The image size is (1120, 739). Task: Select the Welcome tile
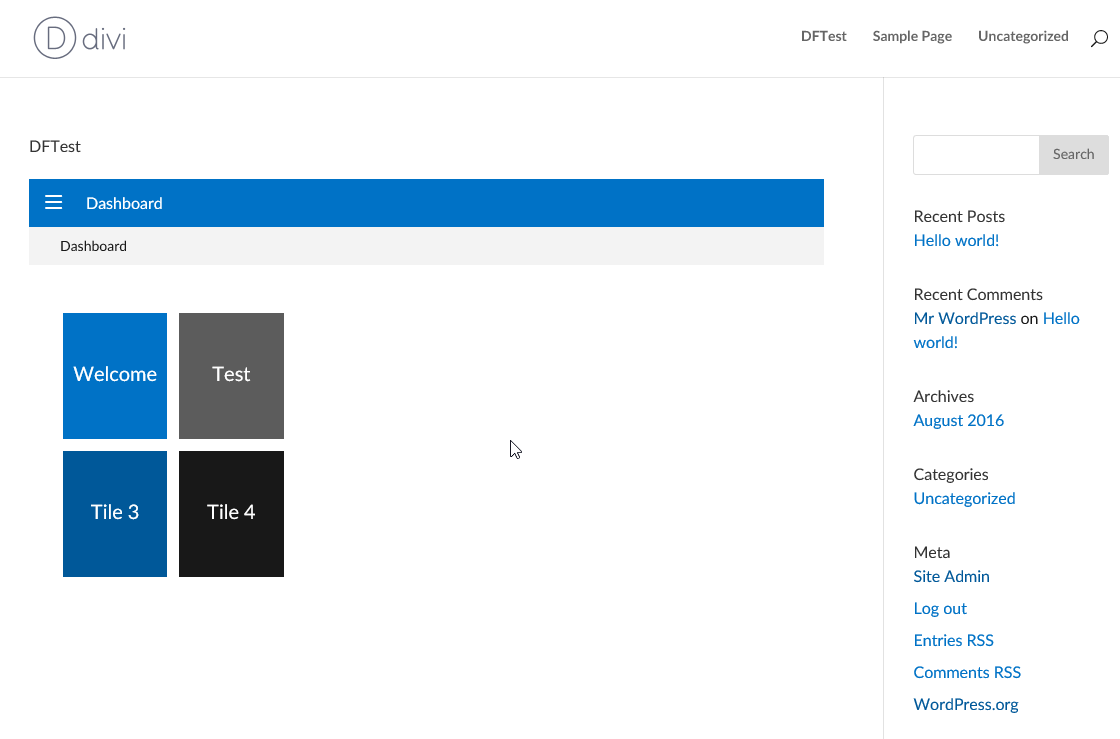[x=114, y=375]
